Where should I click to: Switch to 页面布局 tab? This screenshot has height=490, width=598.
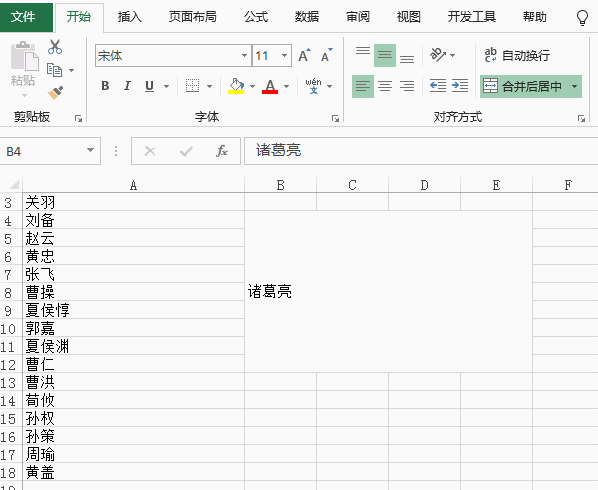[x=193, y=17]
